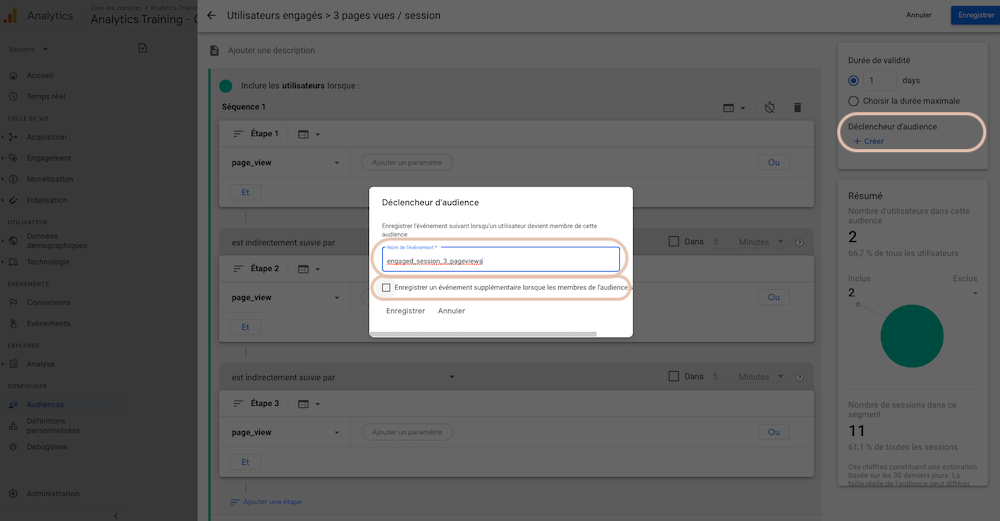The width and height of the screenshot is (1000, 521).
Task: Open Audiences in the sidebar
Action: [x=45, y=404]
